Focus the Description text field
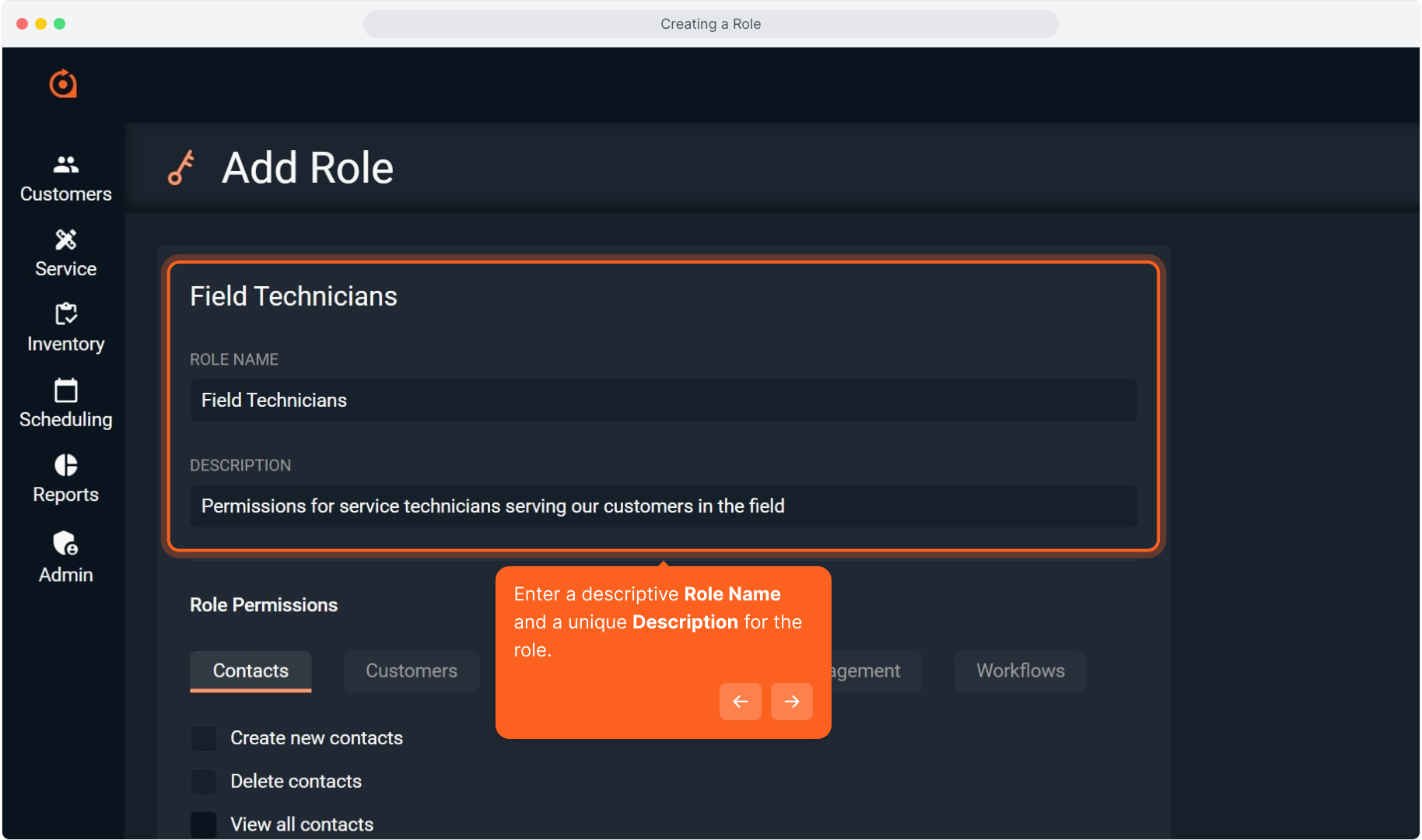 (663, 506)
